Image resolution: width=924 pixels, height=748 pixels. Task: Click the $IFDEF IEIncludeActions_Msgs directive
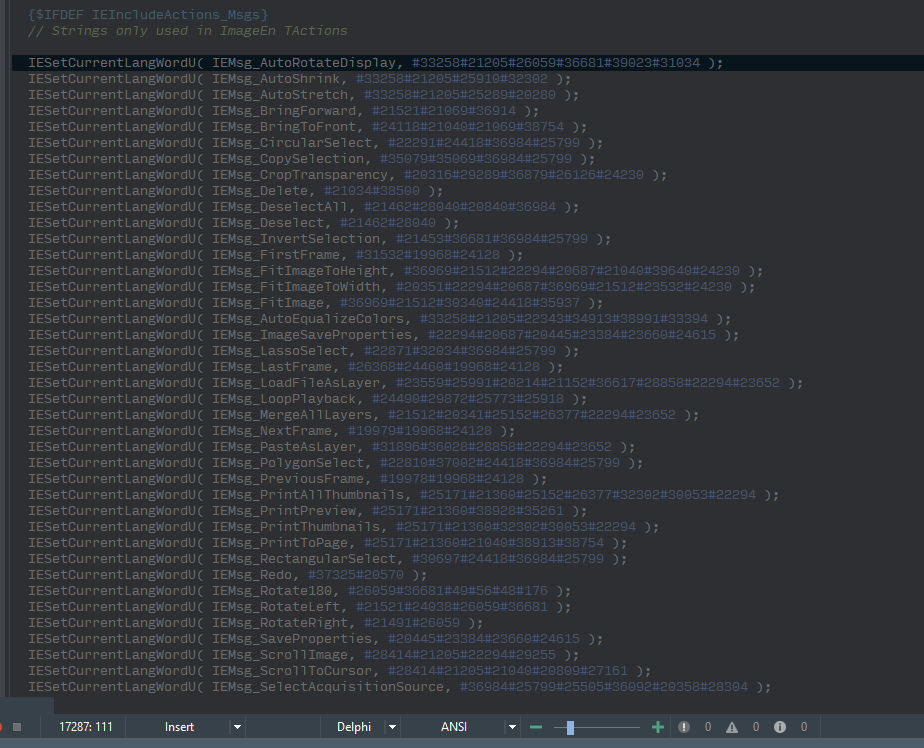tap(148, 15)
